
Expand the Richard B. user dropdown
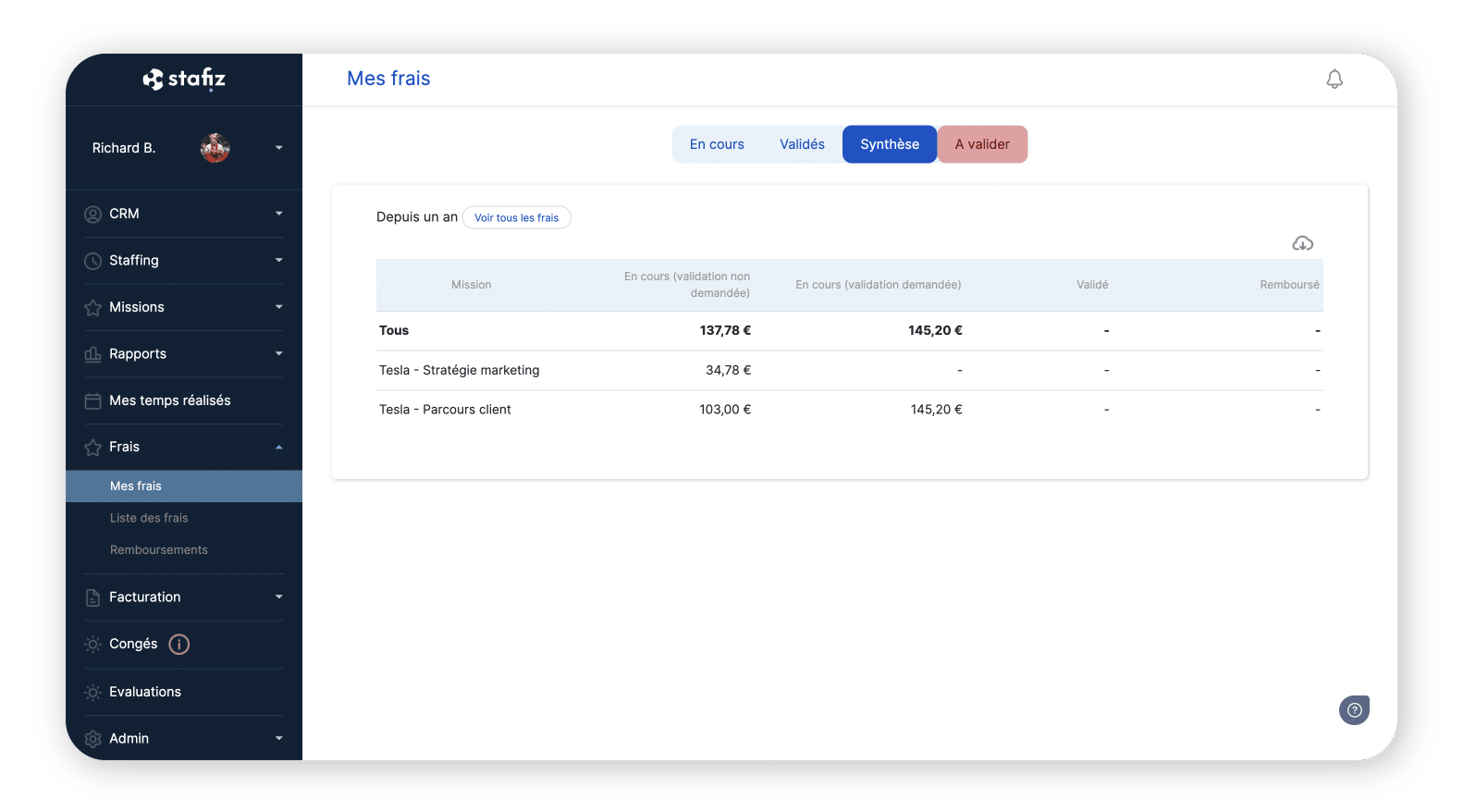[279, 148]
